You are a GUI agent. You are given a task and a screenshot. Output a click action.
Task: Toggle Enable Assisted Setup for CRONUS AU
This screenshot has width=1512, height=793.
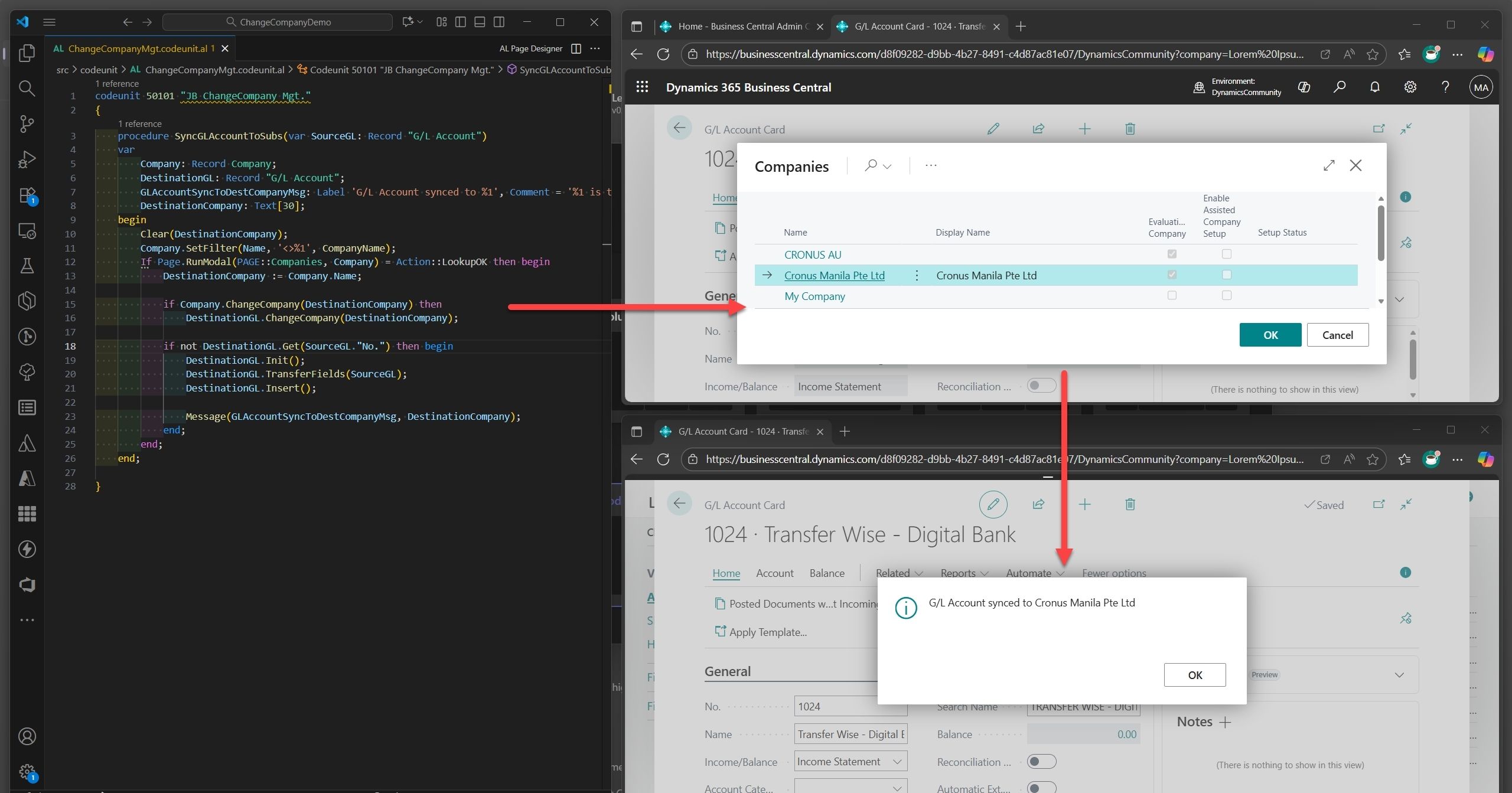pos(1227,254)
